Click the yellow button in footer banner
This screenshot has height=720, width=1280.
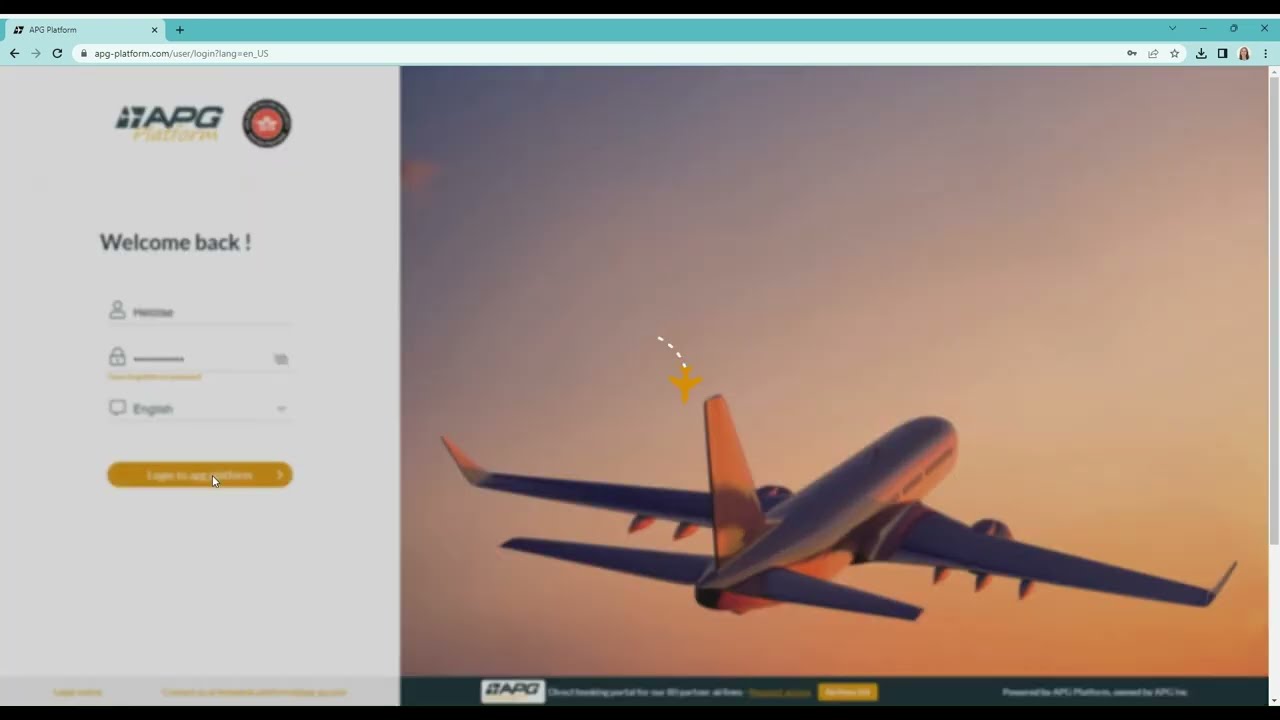848,692
